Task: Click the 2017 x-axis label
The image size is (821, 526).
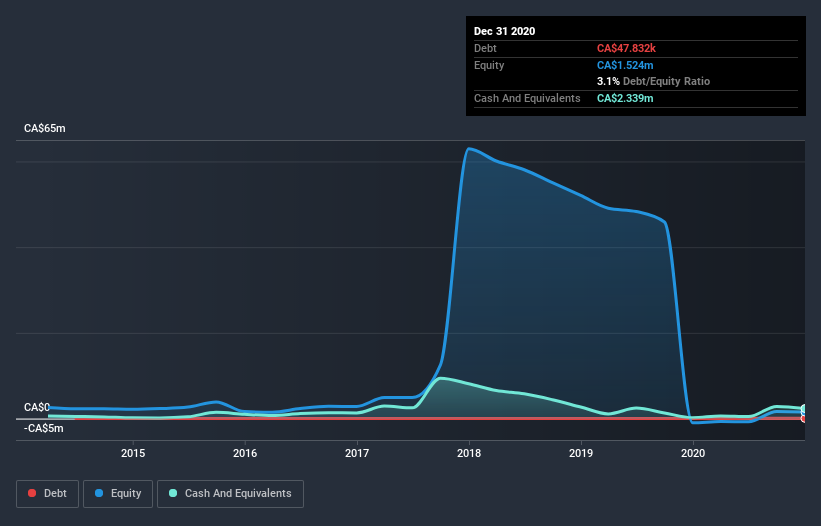Action: (357, 453)
